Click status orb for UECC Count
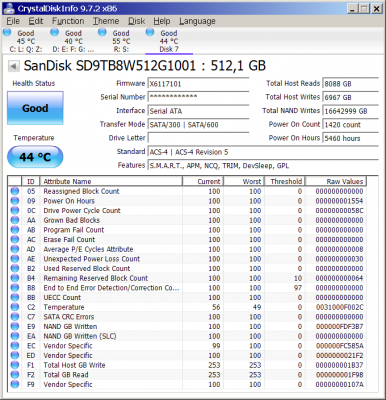Viewport: 386px width, 400px height. (15, 297)
